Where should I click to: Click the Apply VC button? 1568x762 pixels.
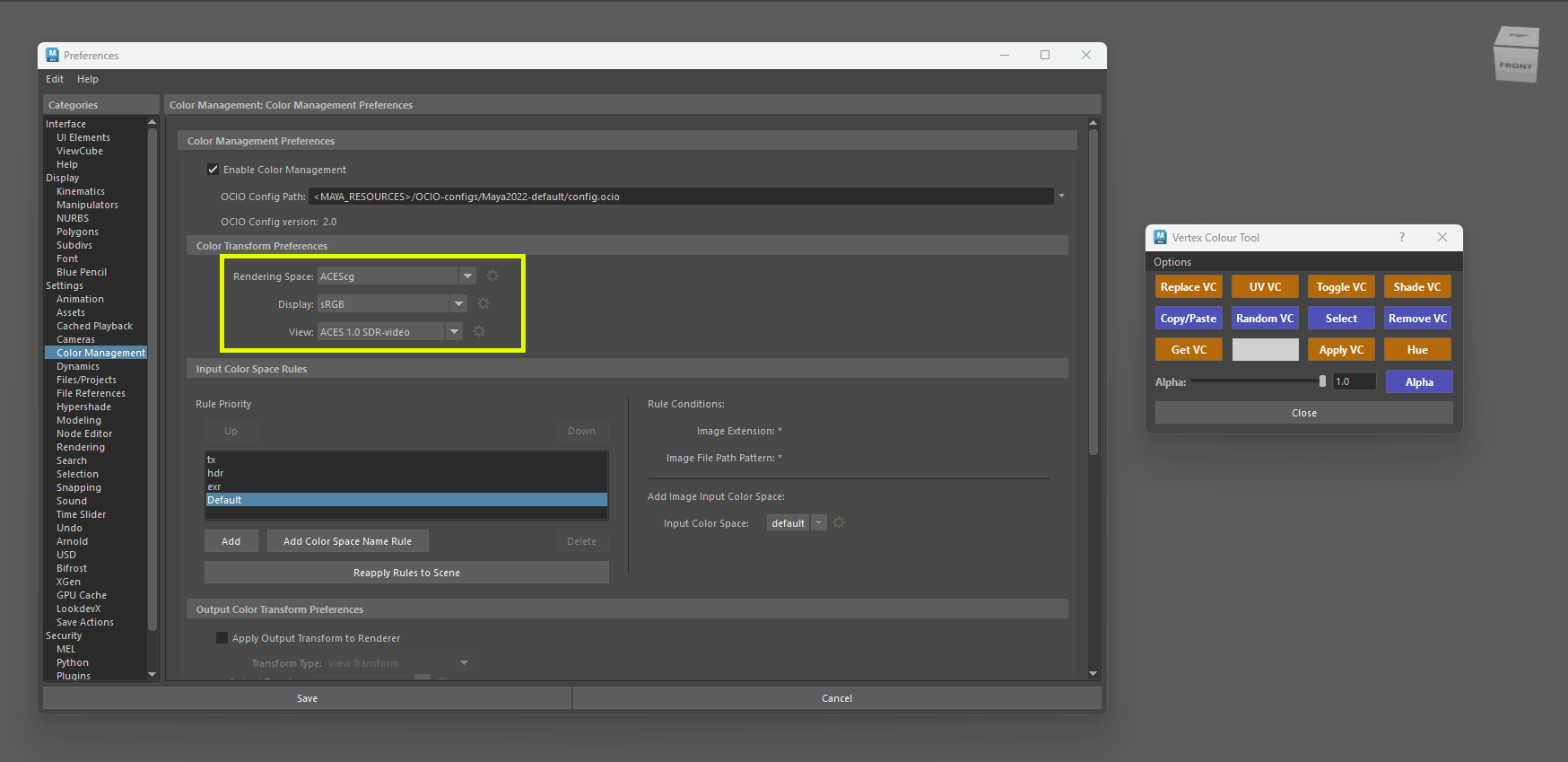[x=1341, y=350]
